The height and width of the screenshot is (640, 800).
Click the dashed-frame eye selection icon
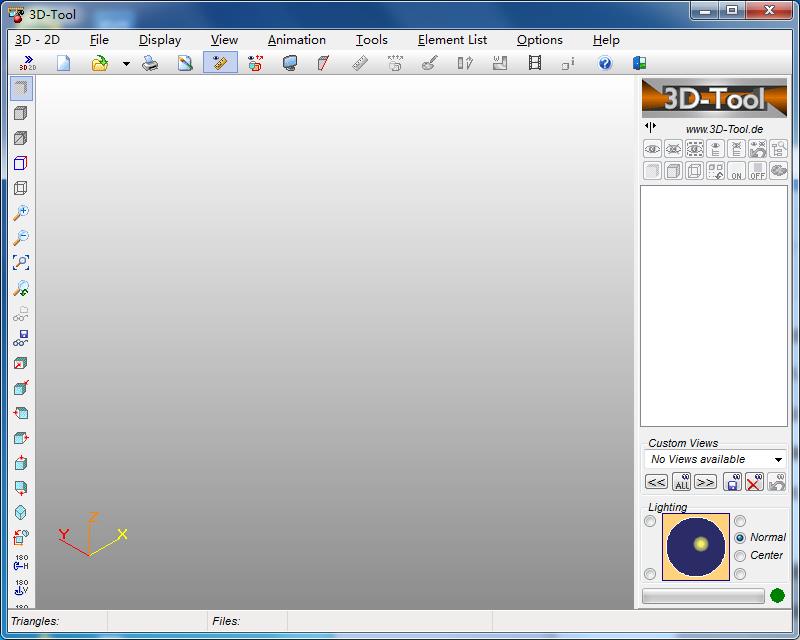click(x=694, y=150)
